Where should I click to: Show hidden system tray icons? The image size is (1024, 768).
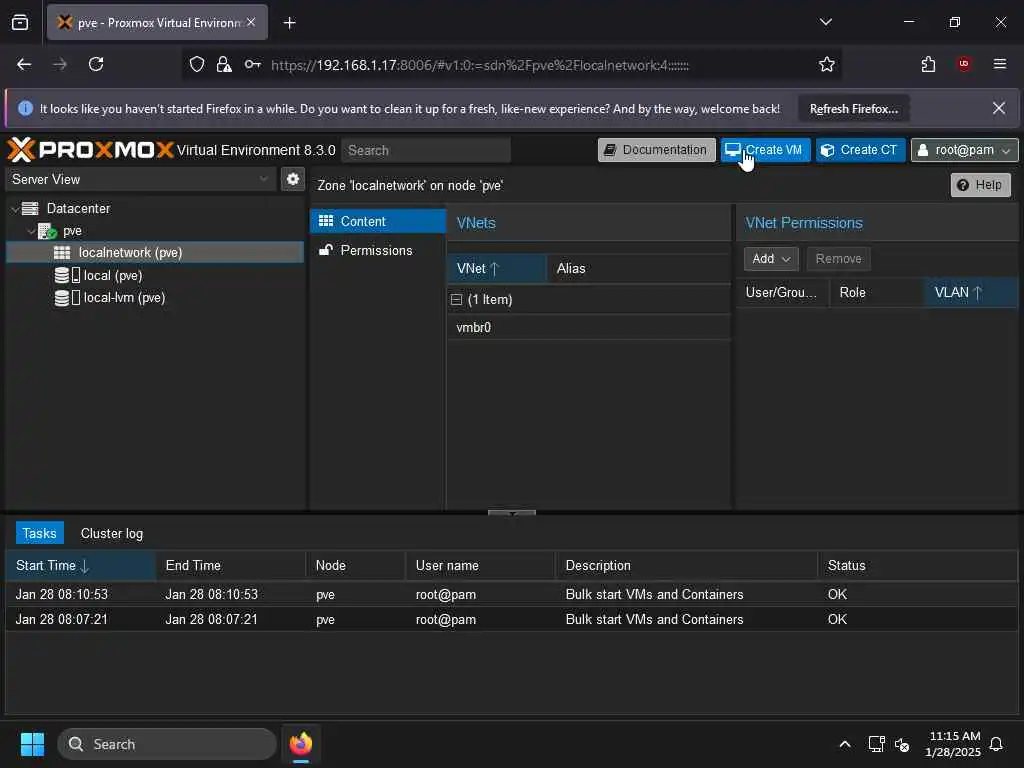point(844,744)
